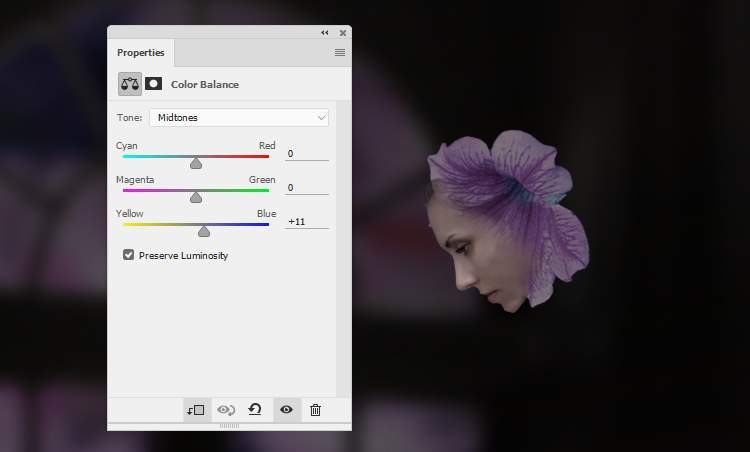Click the Magenta-Green value field showing 0
This screenshot has width=750, height=452.
(307, 187)
